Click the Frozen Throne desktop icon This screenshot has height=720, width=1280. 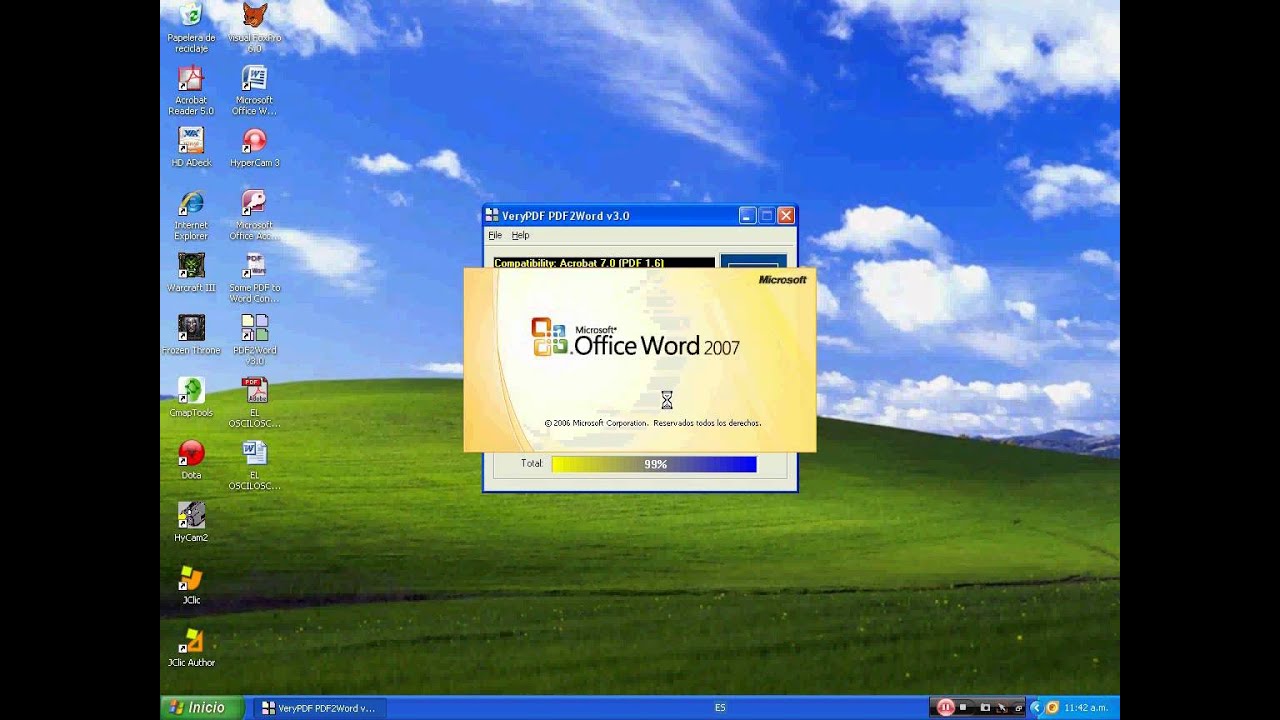click(x=191, y=335)
